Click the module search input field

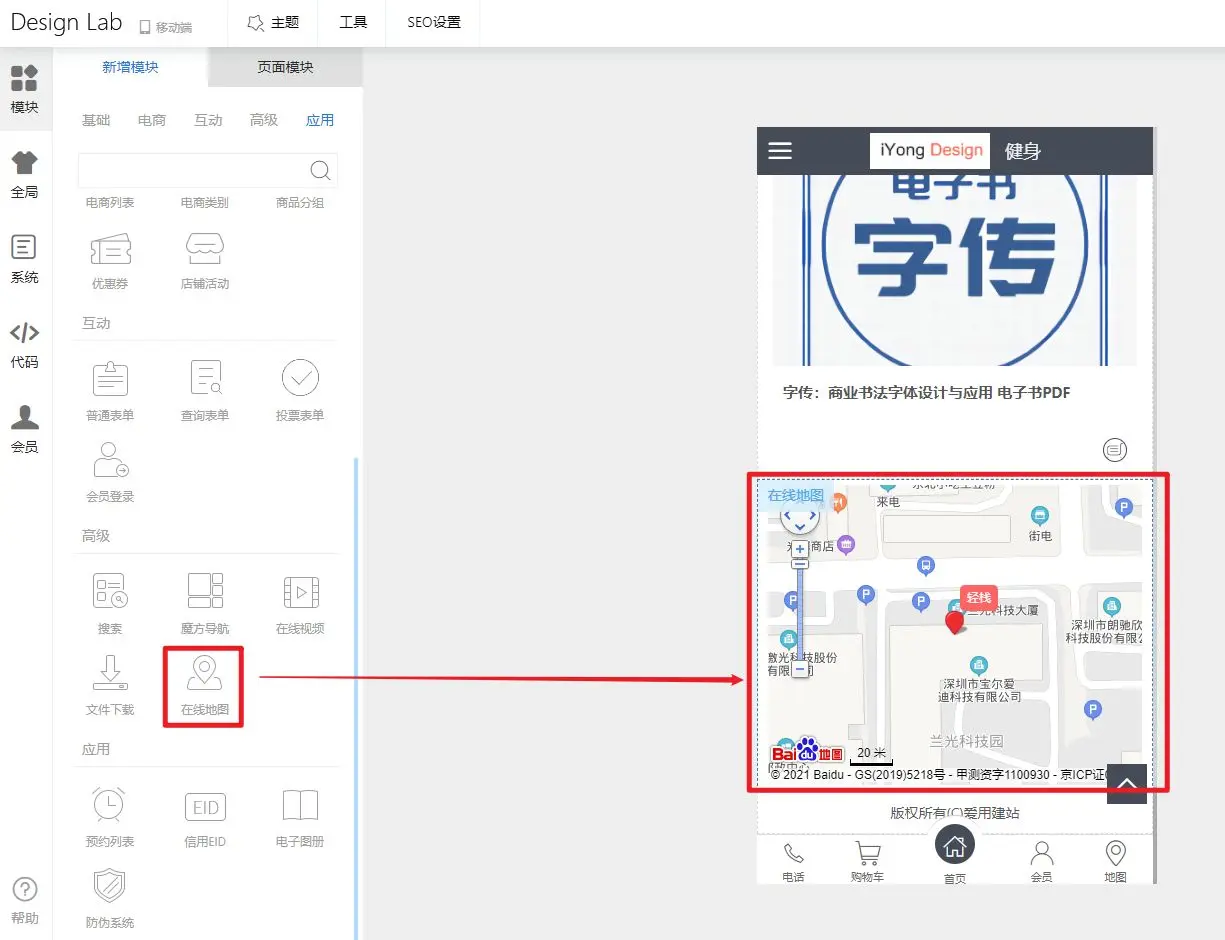click(x=190, y=170)
